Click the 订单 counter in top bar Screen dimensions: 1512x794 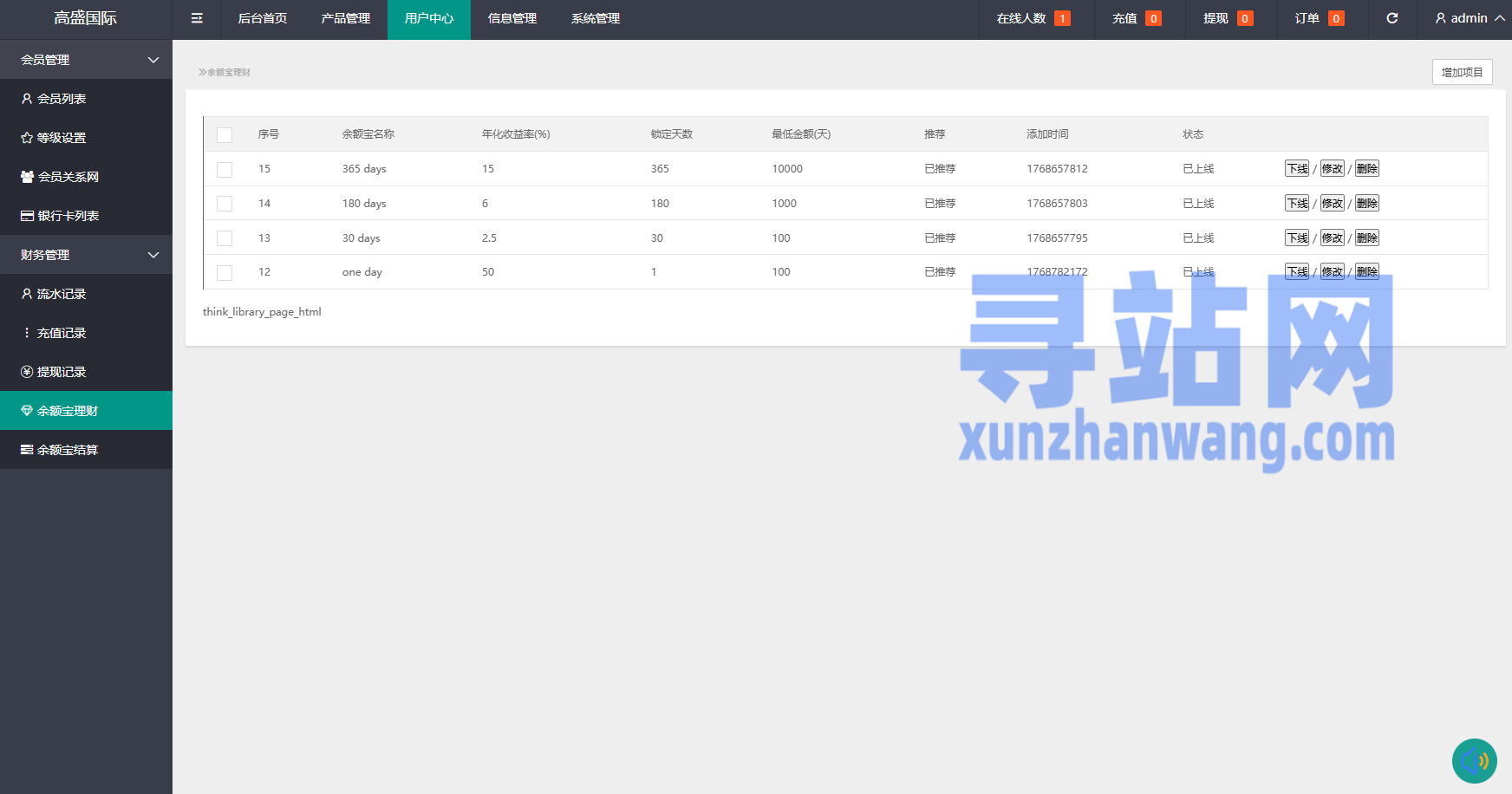click(x=1319, y=18)
